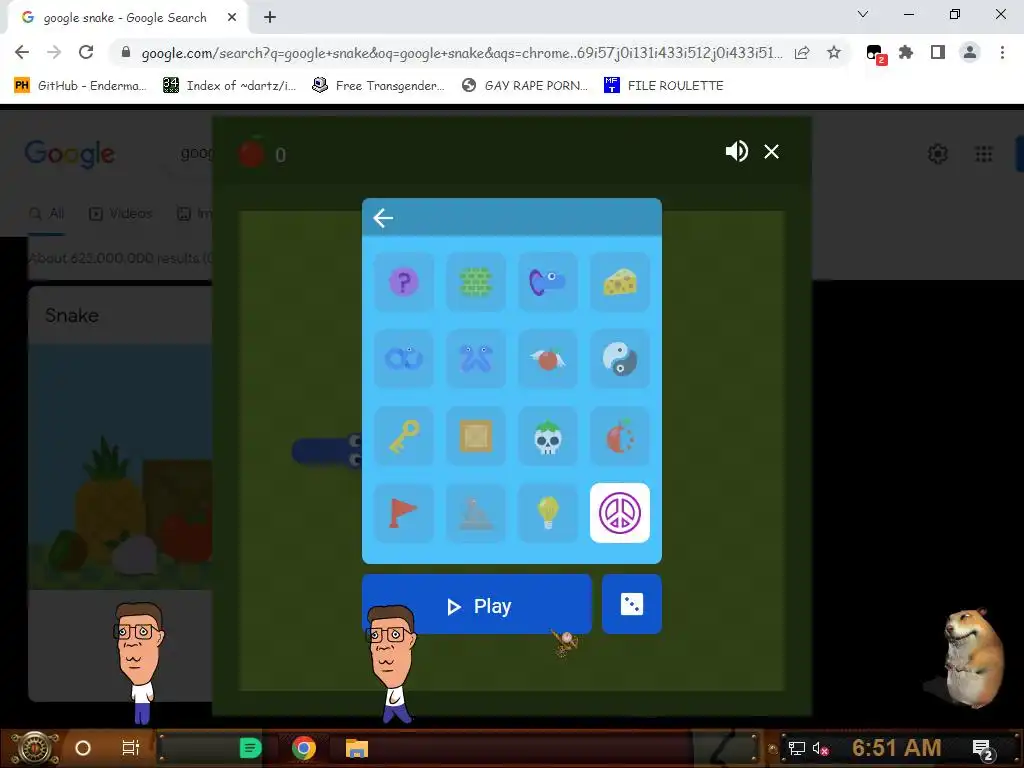
Task: Open a new browser tab
Action: click(x=270, y=18)
